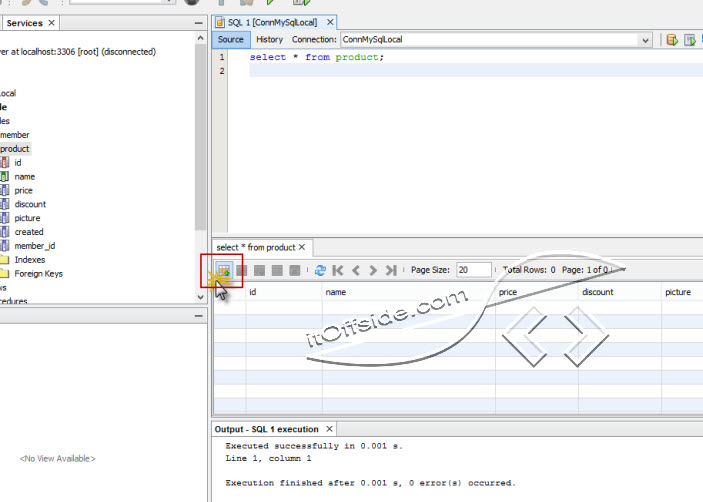Switch to the Source view

231,40
